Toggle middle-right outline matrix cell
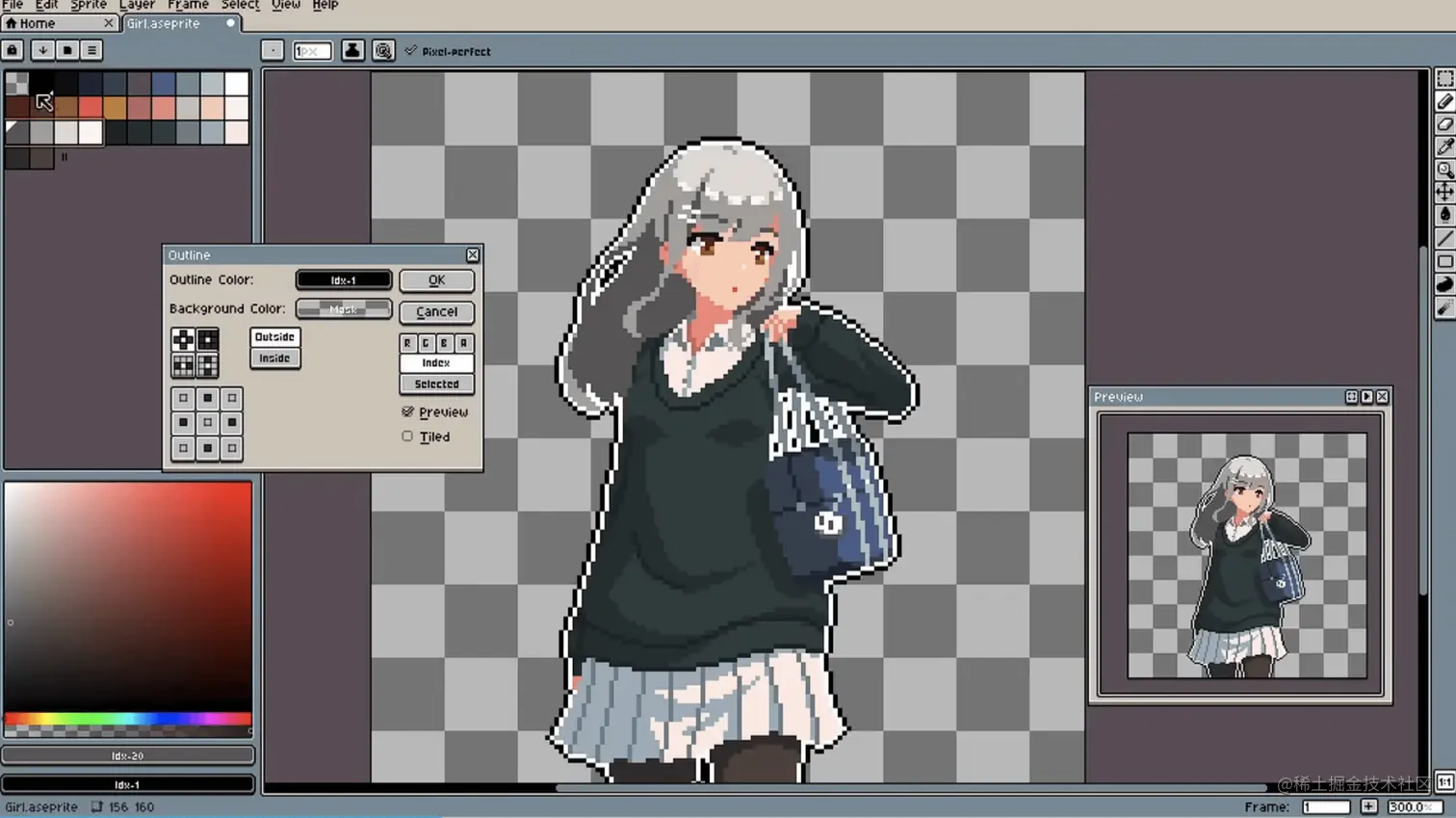The height and width of the screenshot is (818, 1456). point(231,422)
